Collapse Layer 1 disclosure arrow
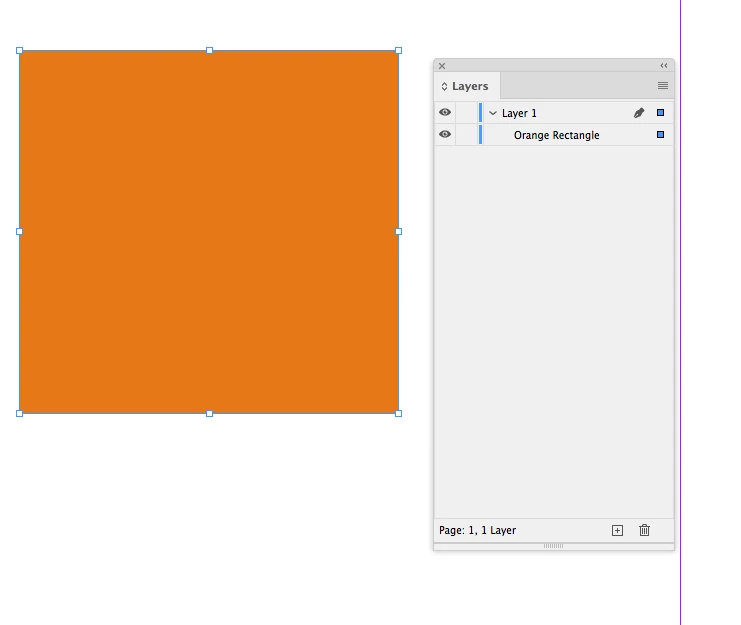 [x=493, y=113]
